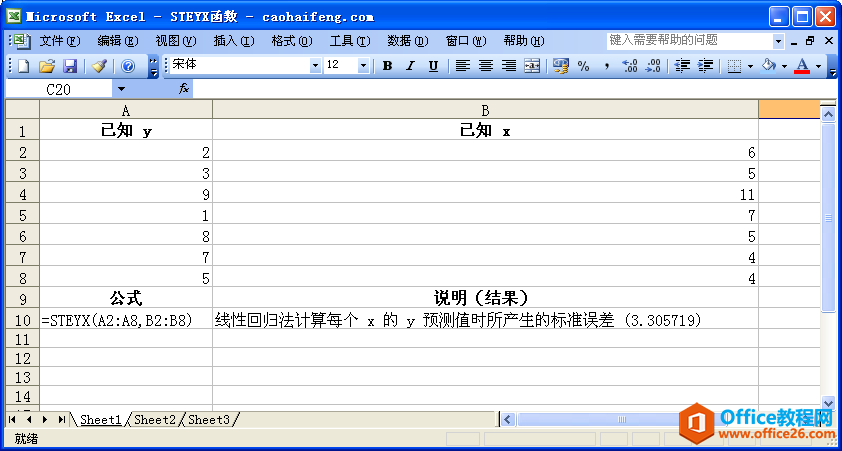842x451 pixels.
Task: Apply bold formatting
Action: 387,66
